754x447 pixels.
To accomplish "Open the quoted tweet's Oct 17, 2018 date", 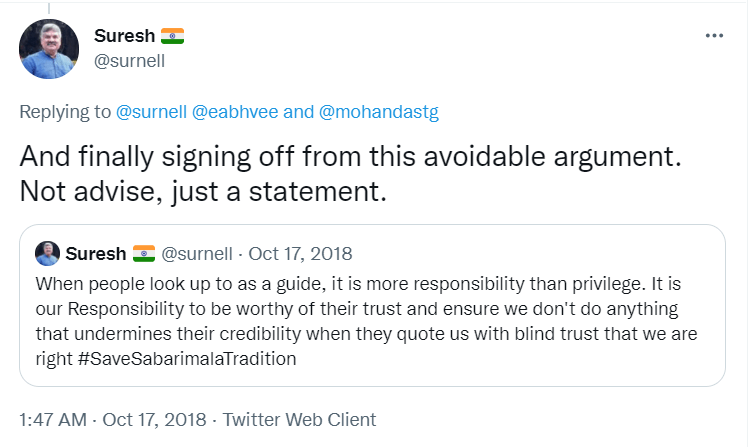I will pyautogui.click(x=301, y=253).
